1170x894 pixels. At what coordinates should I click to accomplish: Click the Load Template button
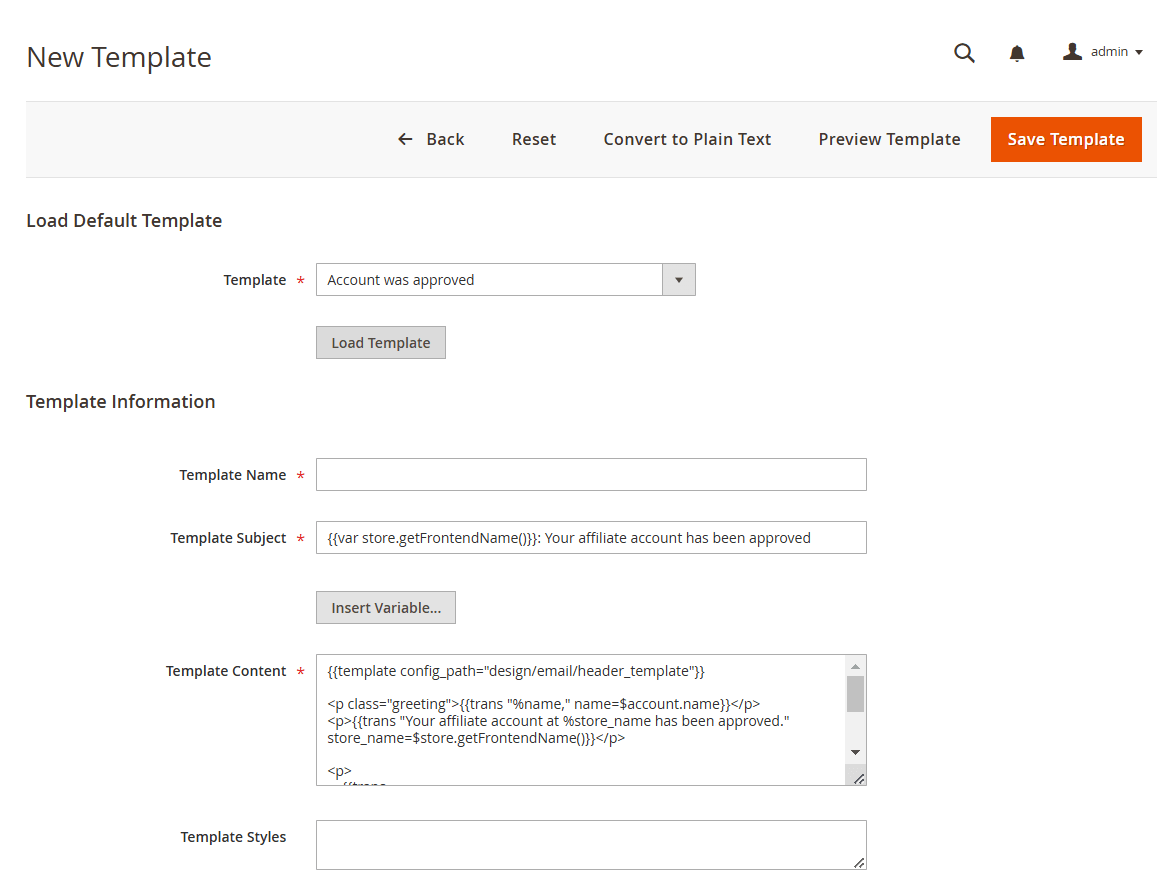pos(381,342)
